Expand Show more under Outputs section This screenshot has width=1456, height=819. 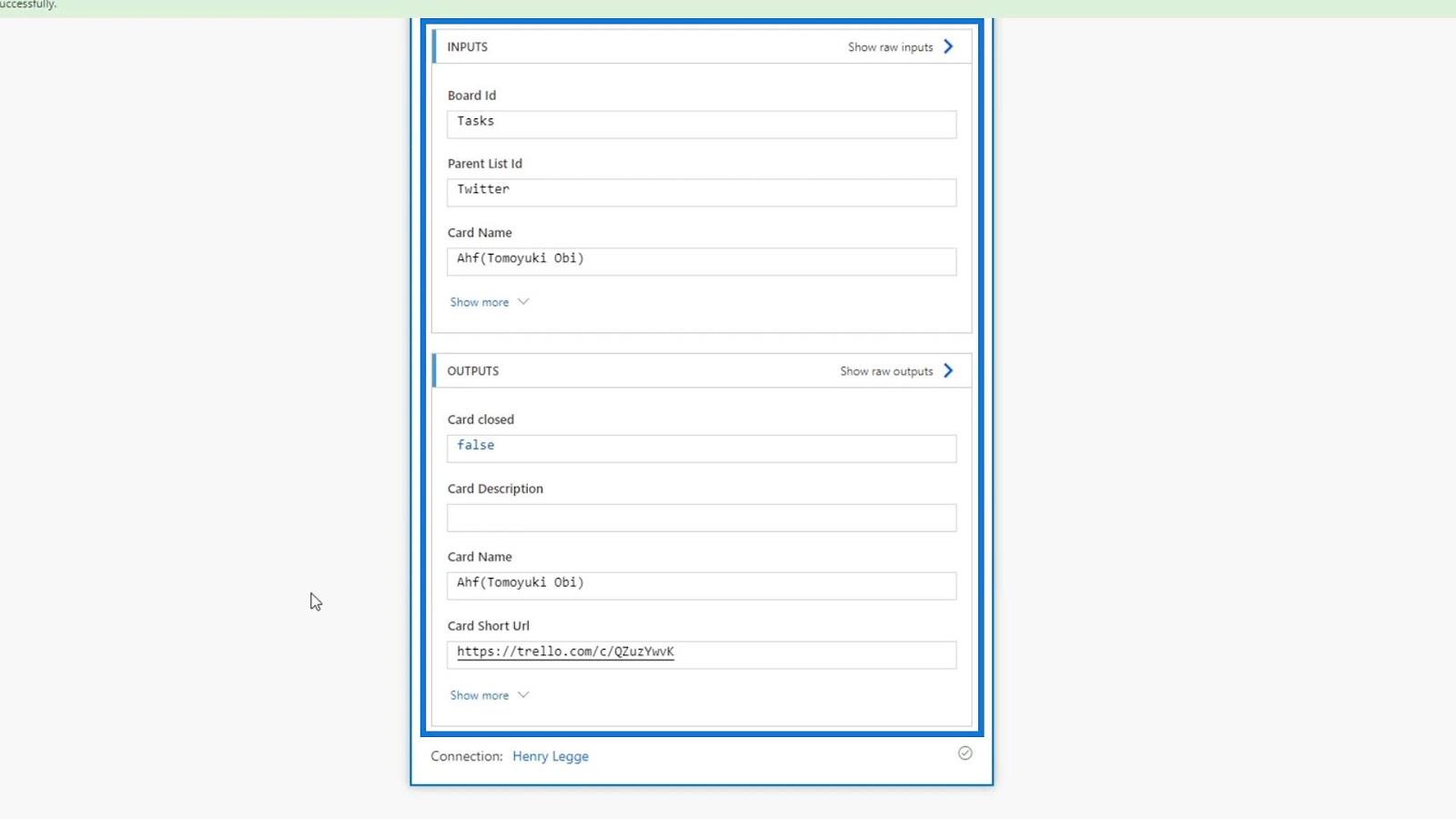coord(480,695)
